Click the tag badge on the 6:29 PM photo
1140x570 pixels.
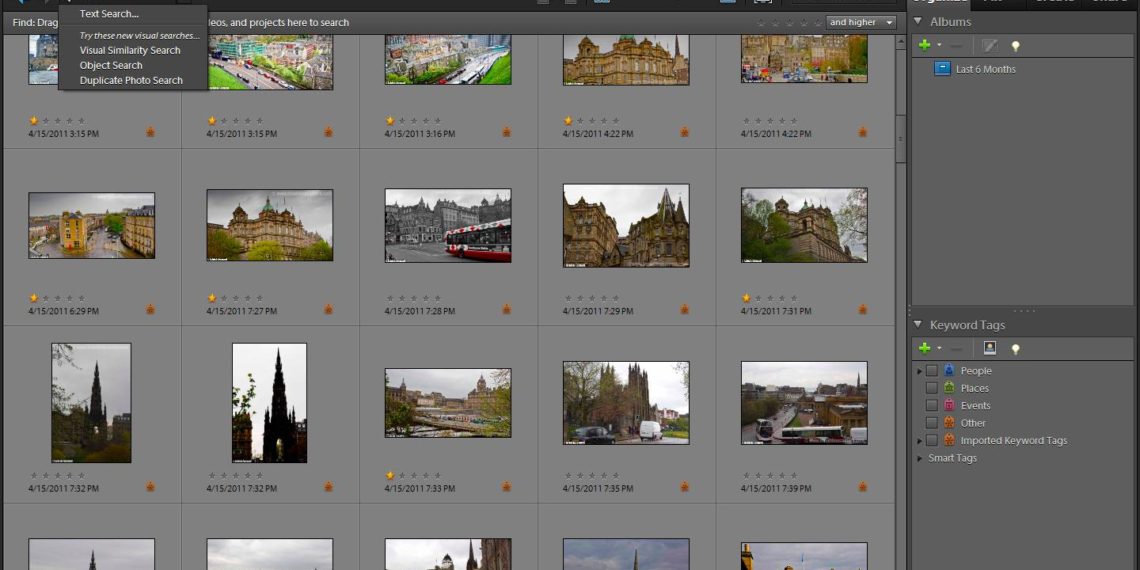point(150,309)
